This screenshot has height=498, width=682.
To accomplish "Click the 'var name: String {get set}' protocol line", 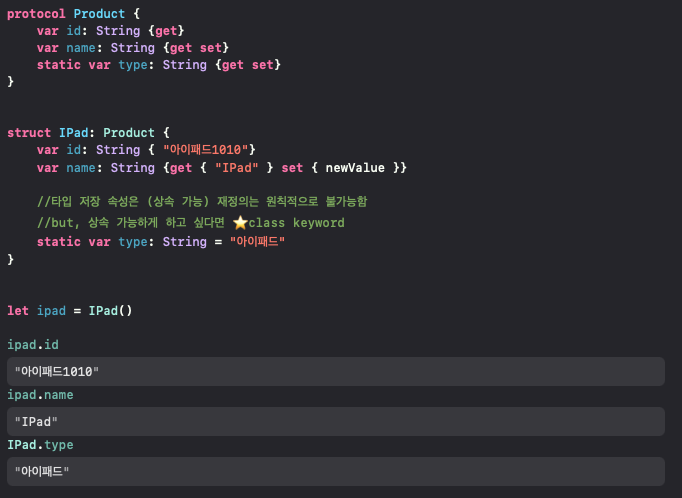I will point(133,48).
